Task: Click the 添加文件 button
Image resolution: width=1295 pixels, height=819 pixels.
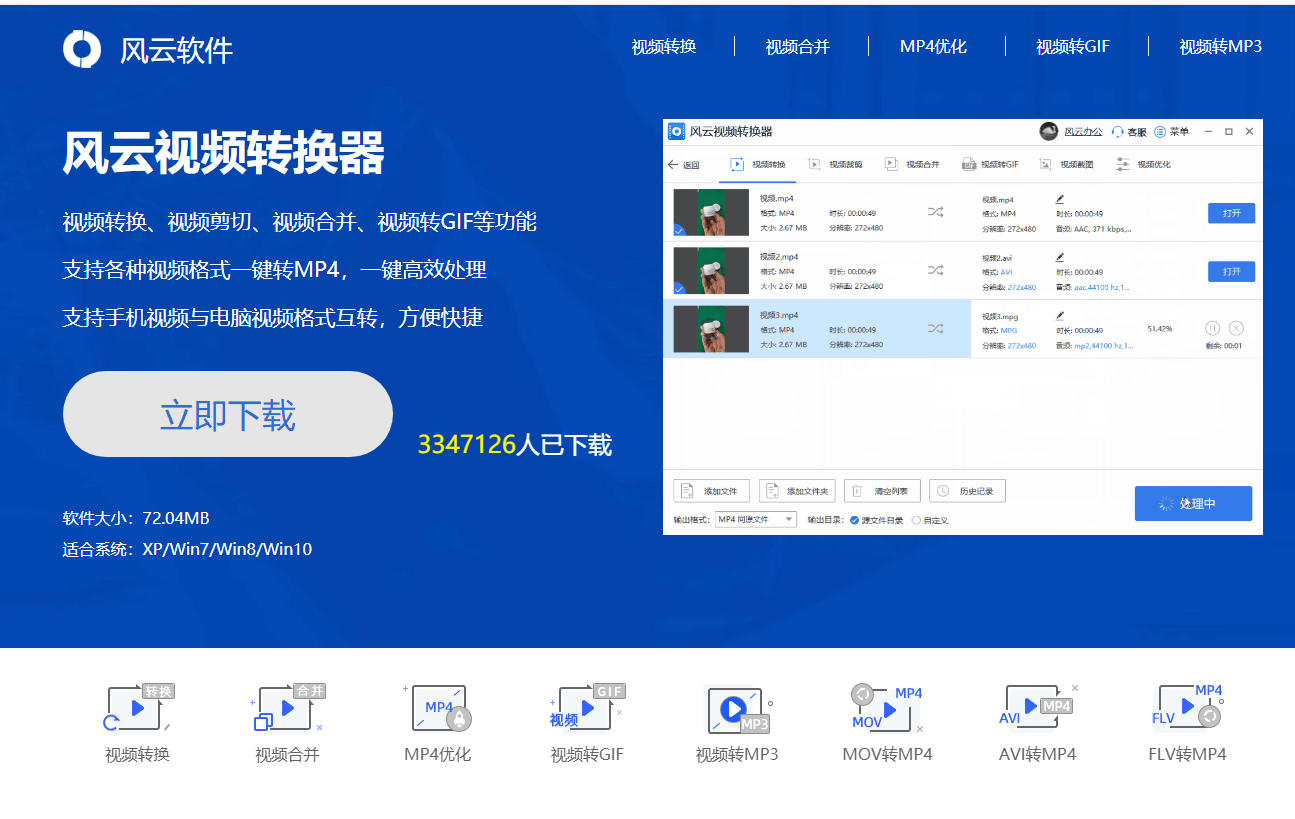Action: pyautogui.click(x=711, y=491)
